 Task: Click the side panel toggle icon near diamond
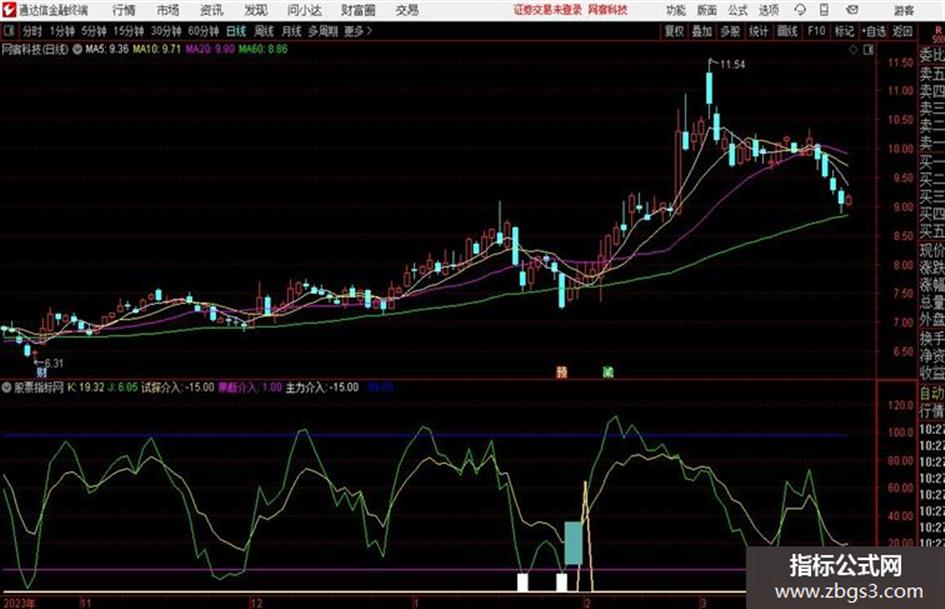[x=868, y=50]
